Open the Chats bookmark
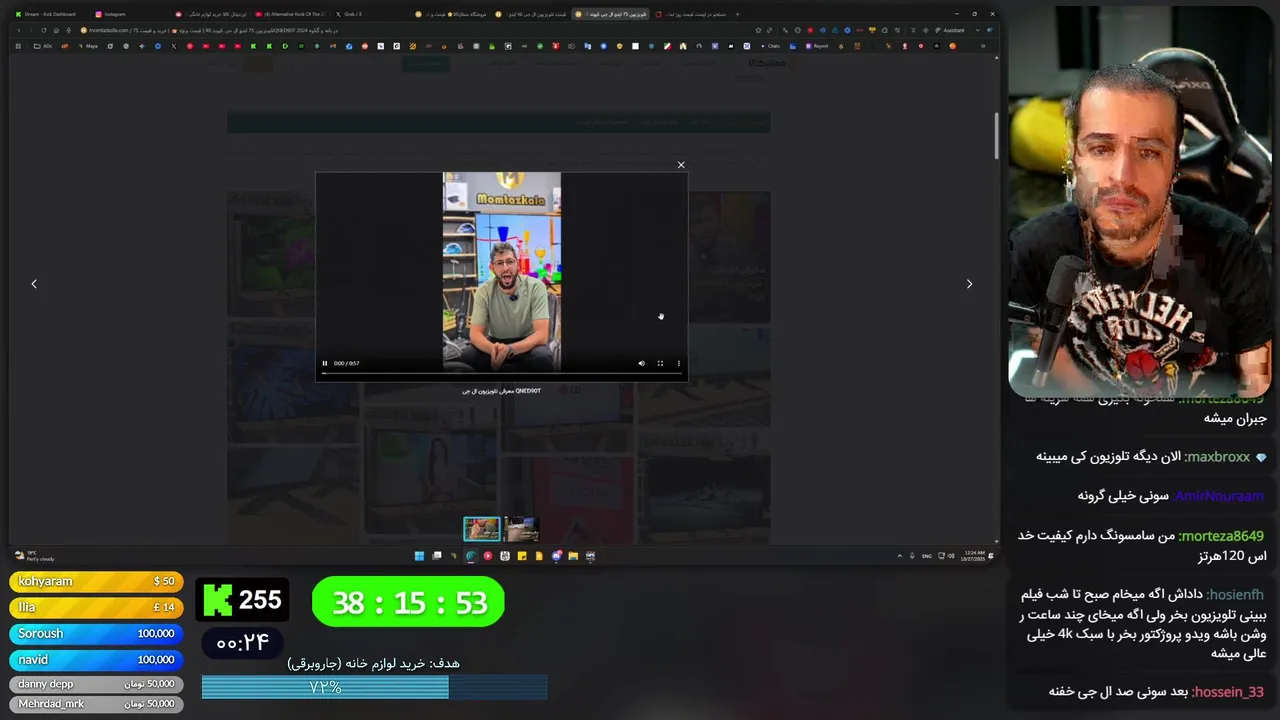1280x720 pixels. 770,46
